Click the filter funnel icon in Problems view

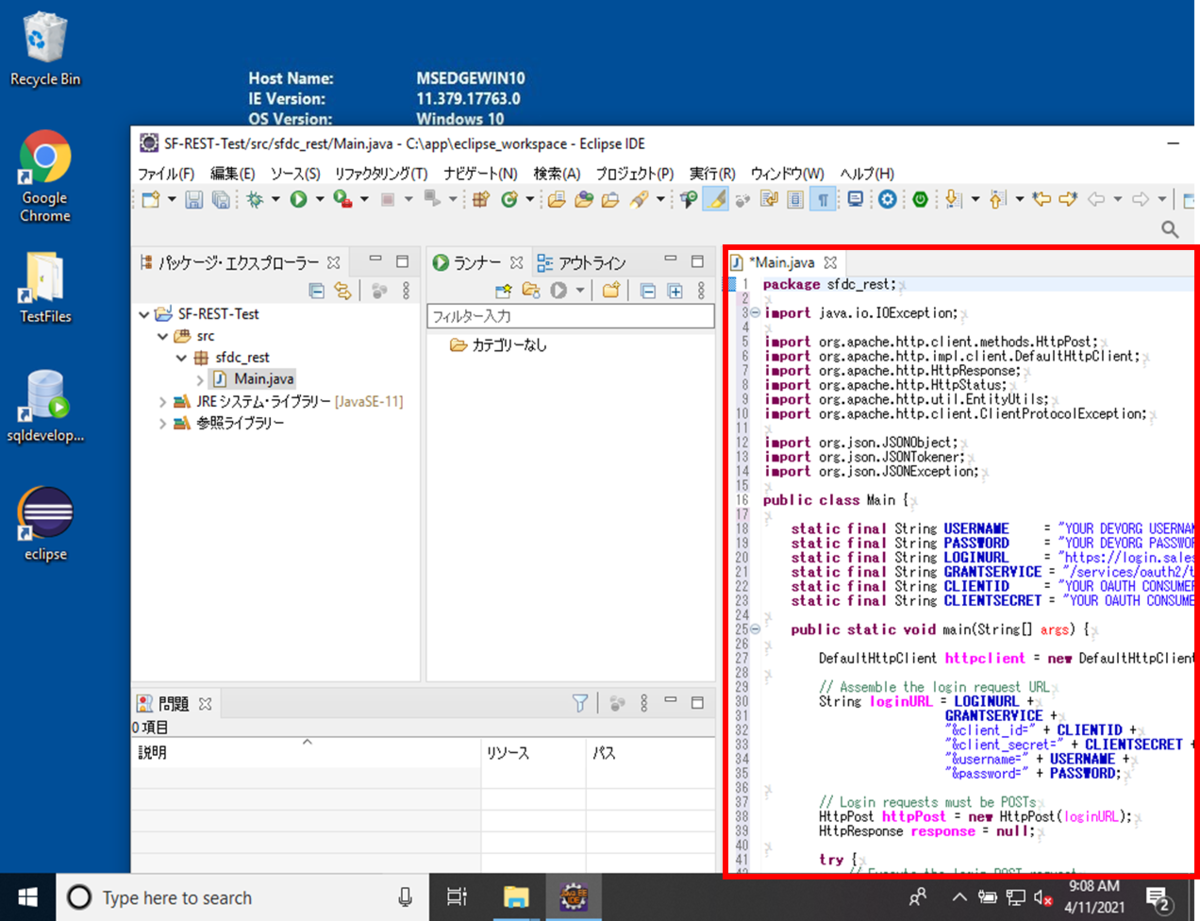click(580, 703)
